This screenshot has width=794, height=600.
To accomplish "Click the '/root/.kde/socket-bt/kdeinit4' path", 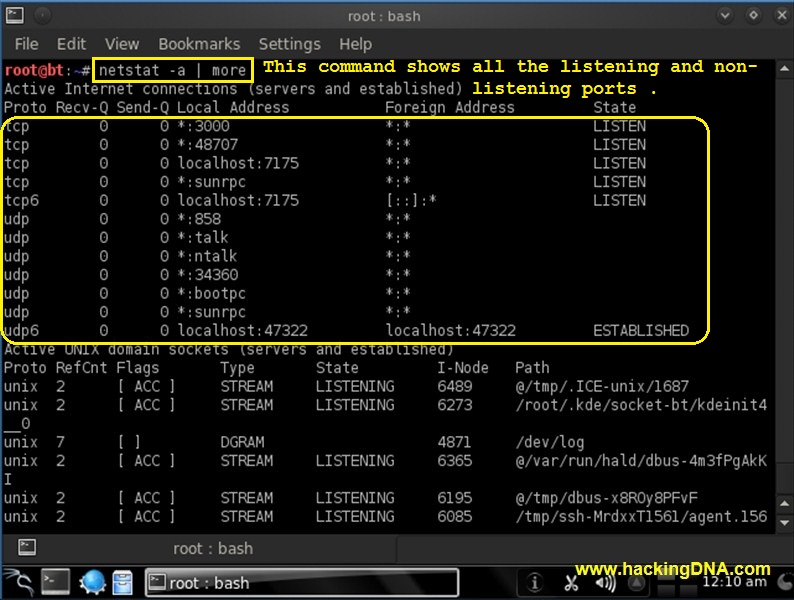I will click(641, 405).
